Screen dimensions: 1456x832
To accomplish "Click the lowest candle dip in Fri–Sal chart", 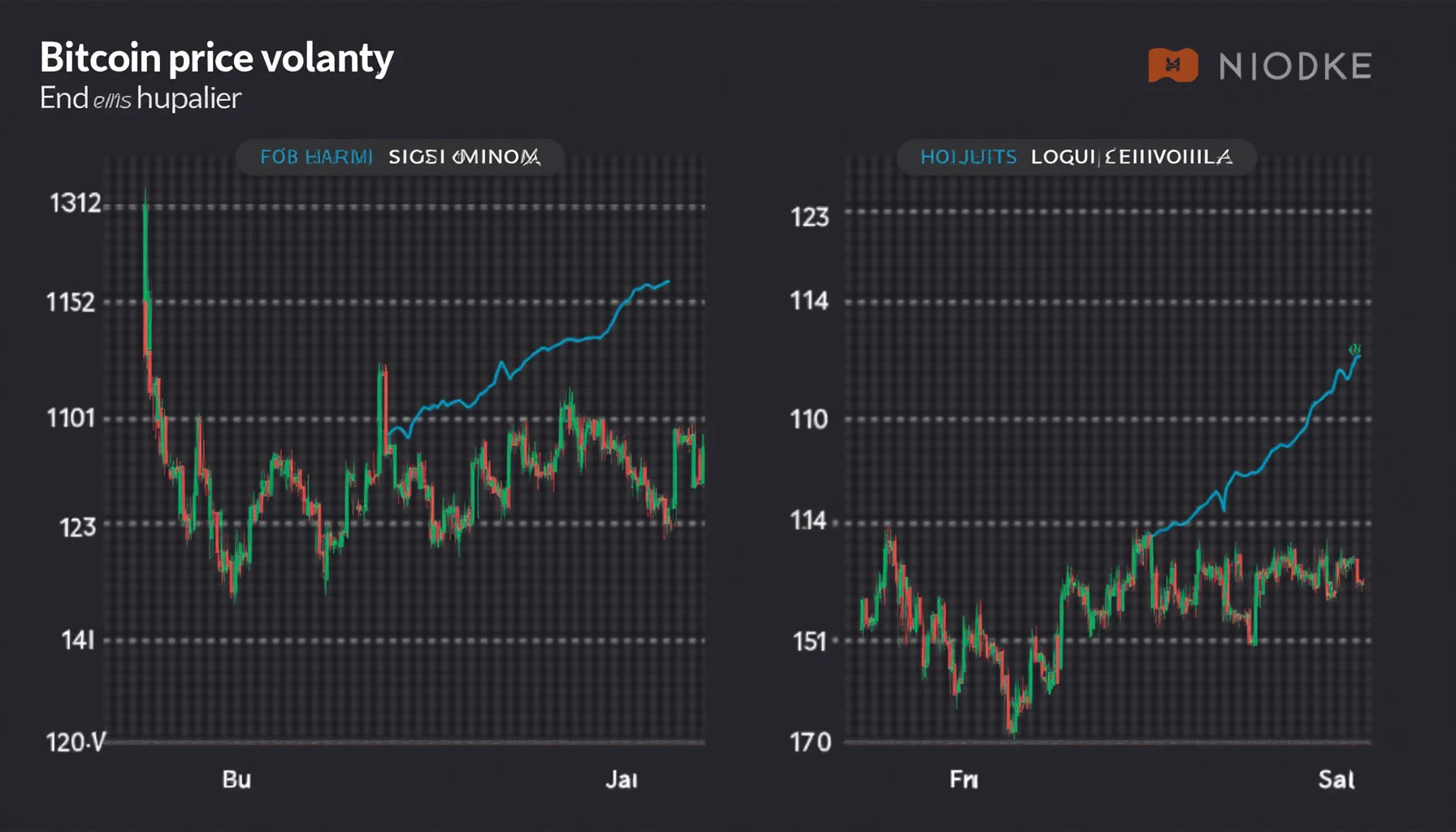I will click(x=1012, y=726).
